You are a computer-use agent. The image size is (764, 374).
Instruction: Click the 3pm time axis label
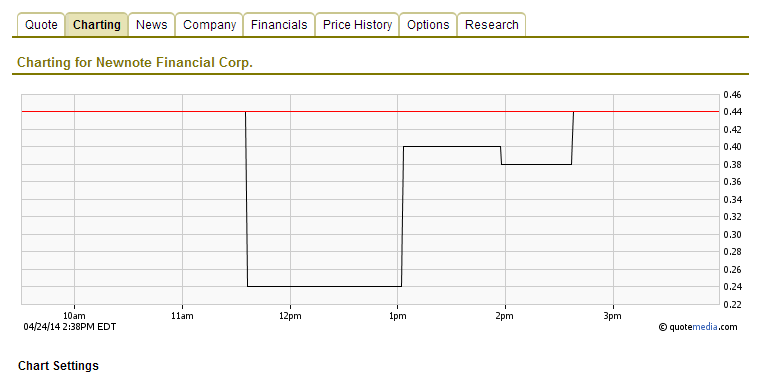[612, 316]
